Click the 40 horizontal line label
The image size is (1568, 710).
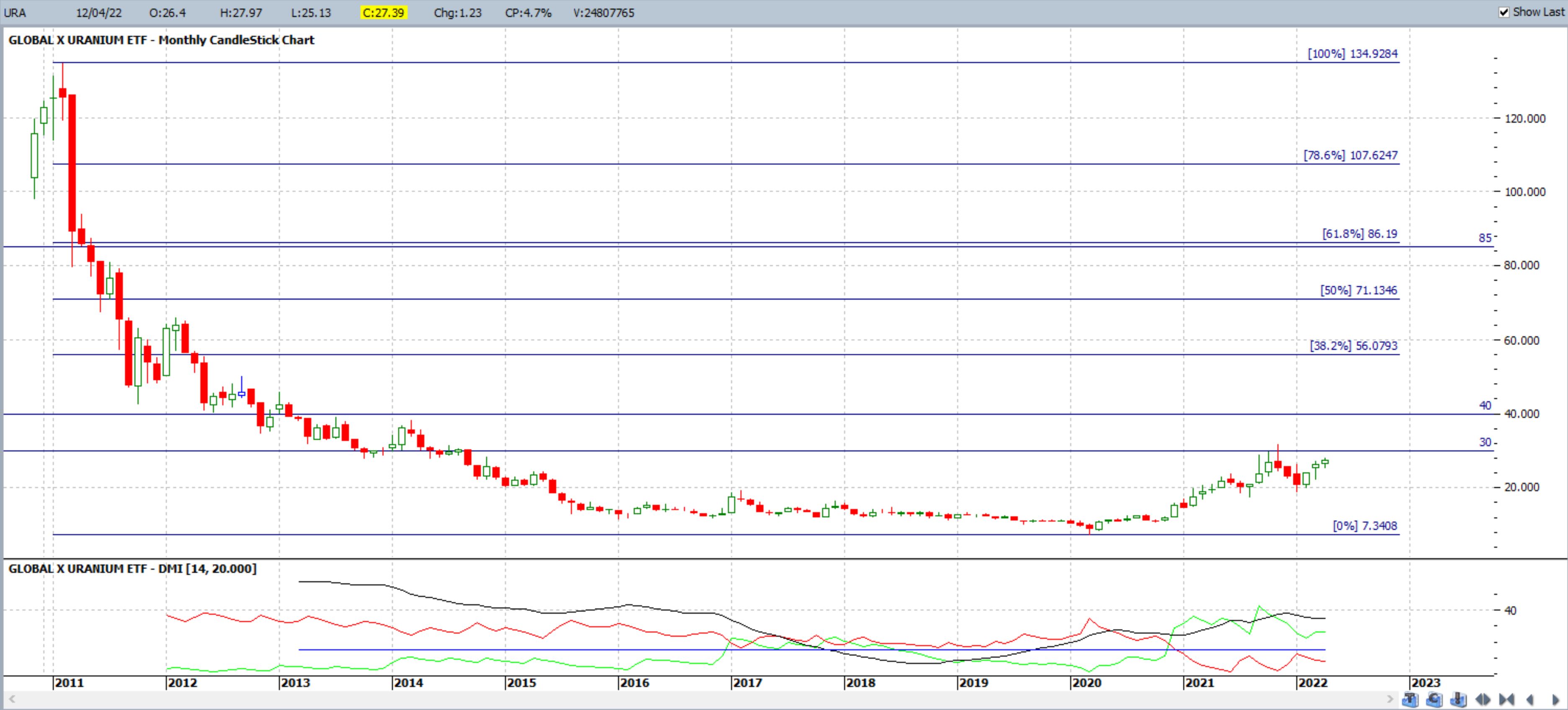click(x=1485, y=405)
